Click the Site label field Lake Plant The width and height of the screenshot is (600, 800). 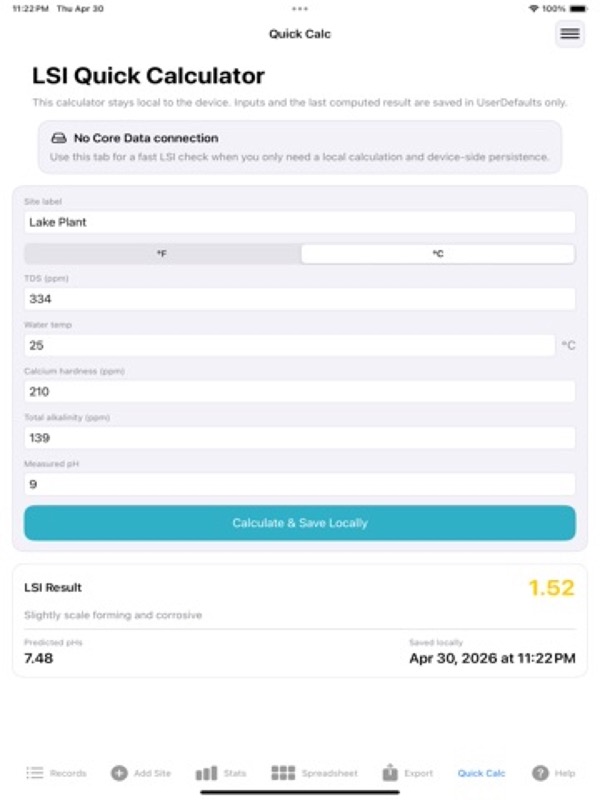pos(300,222)
